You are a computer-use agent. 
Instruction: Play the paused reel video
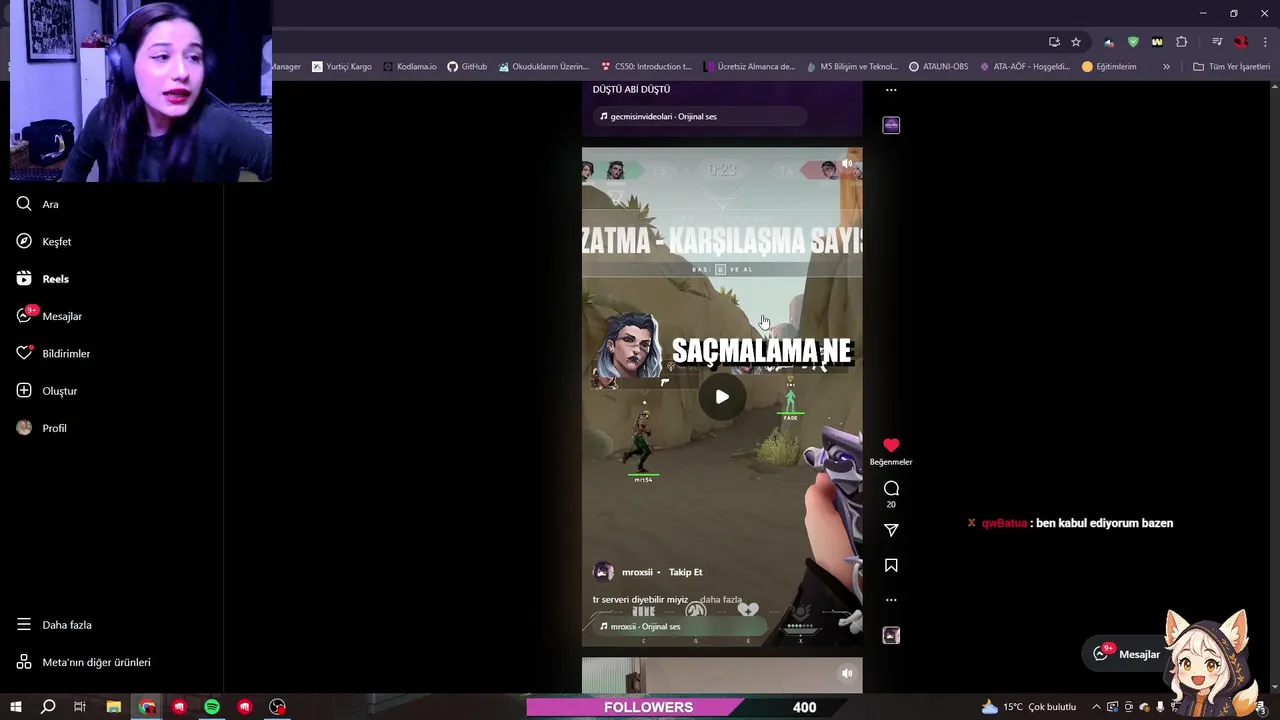click(x=722, y=397)
